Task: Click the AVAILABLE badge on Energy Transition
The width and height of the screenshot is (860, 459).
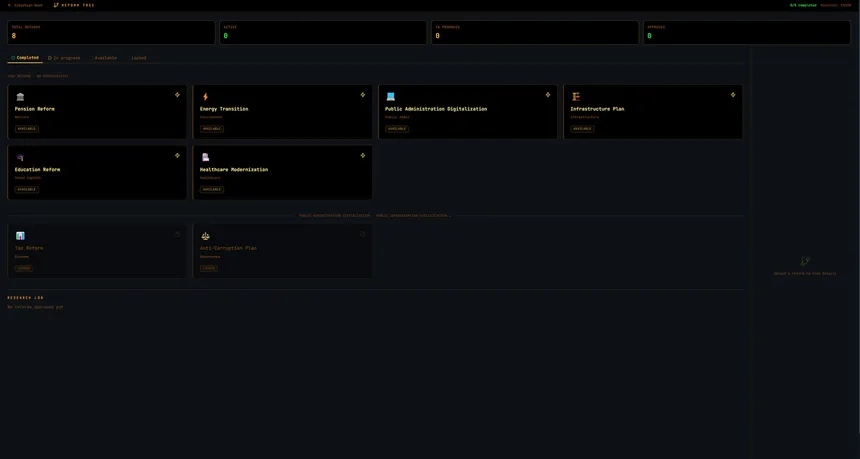Action: pyautogui.click(x=212, y=129)
